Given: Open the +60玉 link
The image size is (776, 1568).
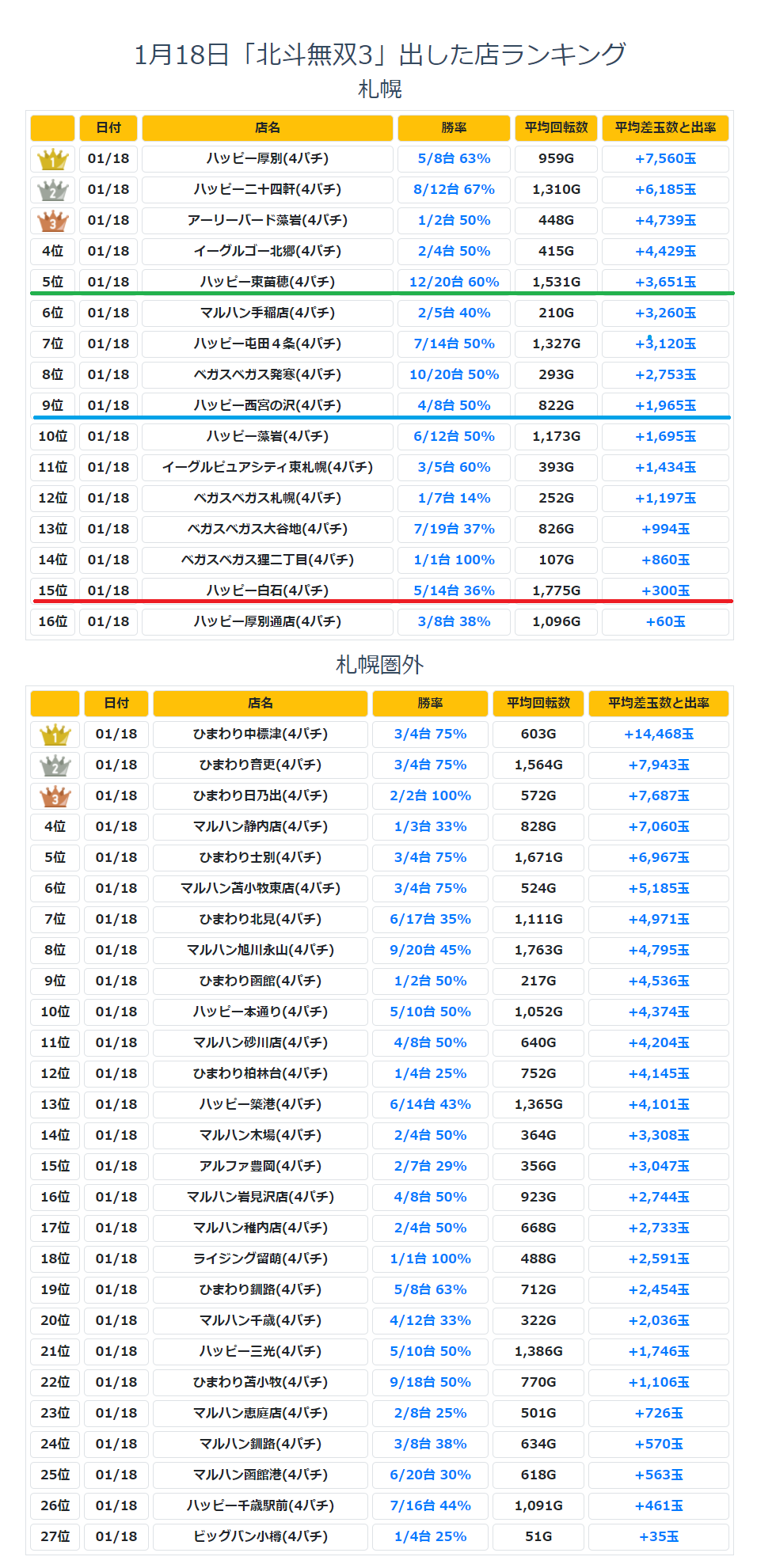Looking at the screenshot, I should (x=665, y=621).
